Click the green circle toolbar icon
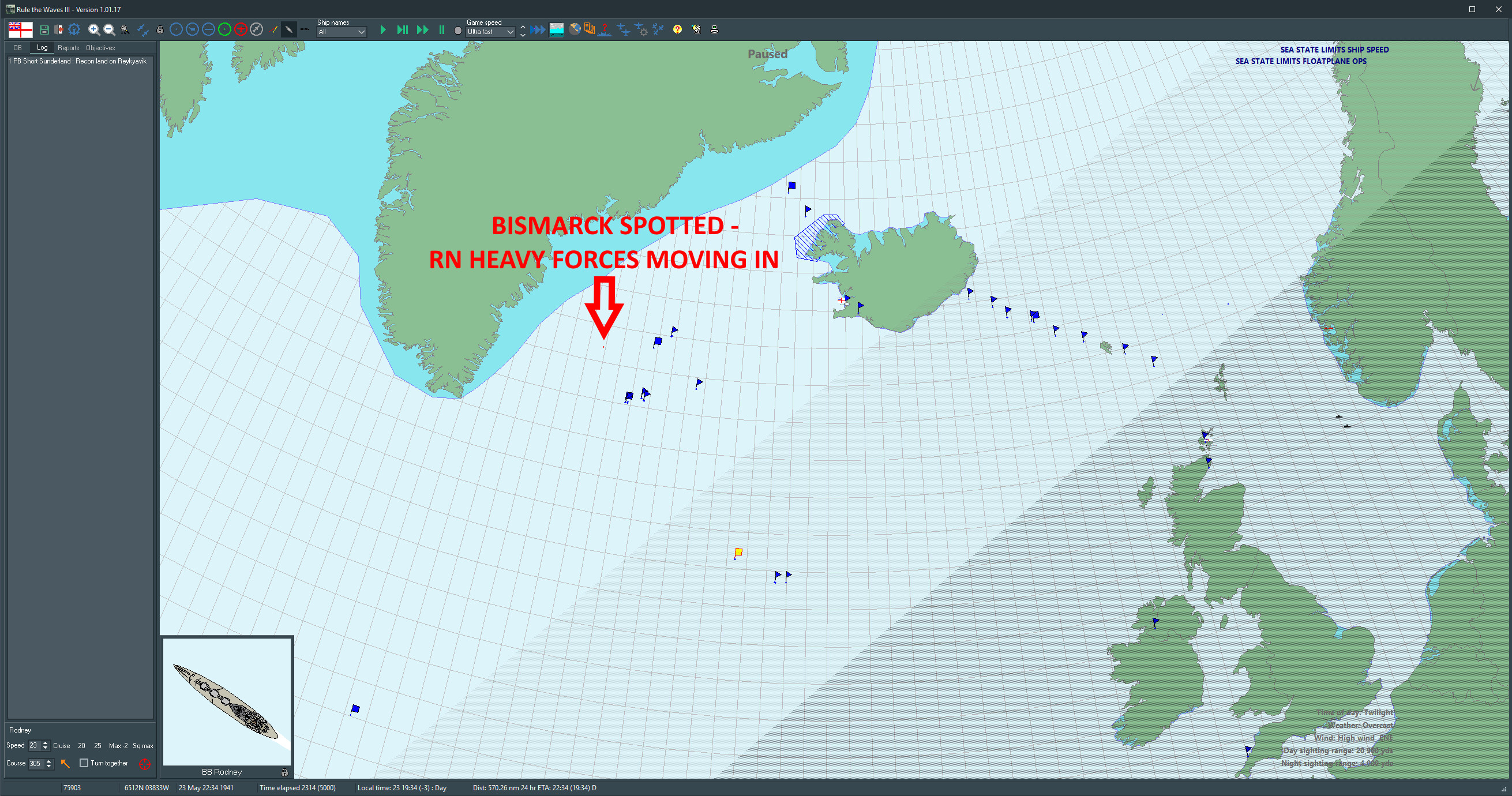Viewport: 1512px width, 796px height. (x=224, y=29)
